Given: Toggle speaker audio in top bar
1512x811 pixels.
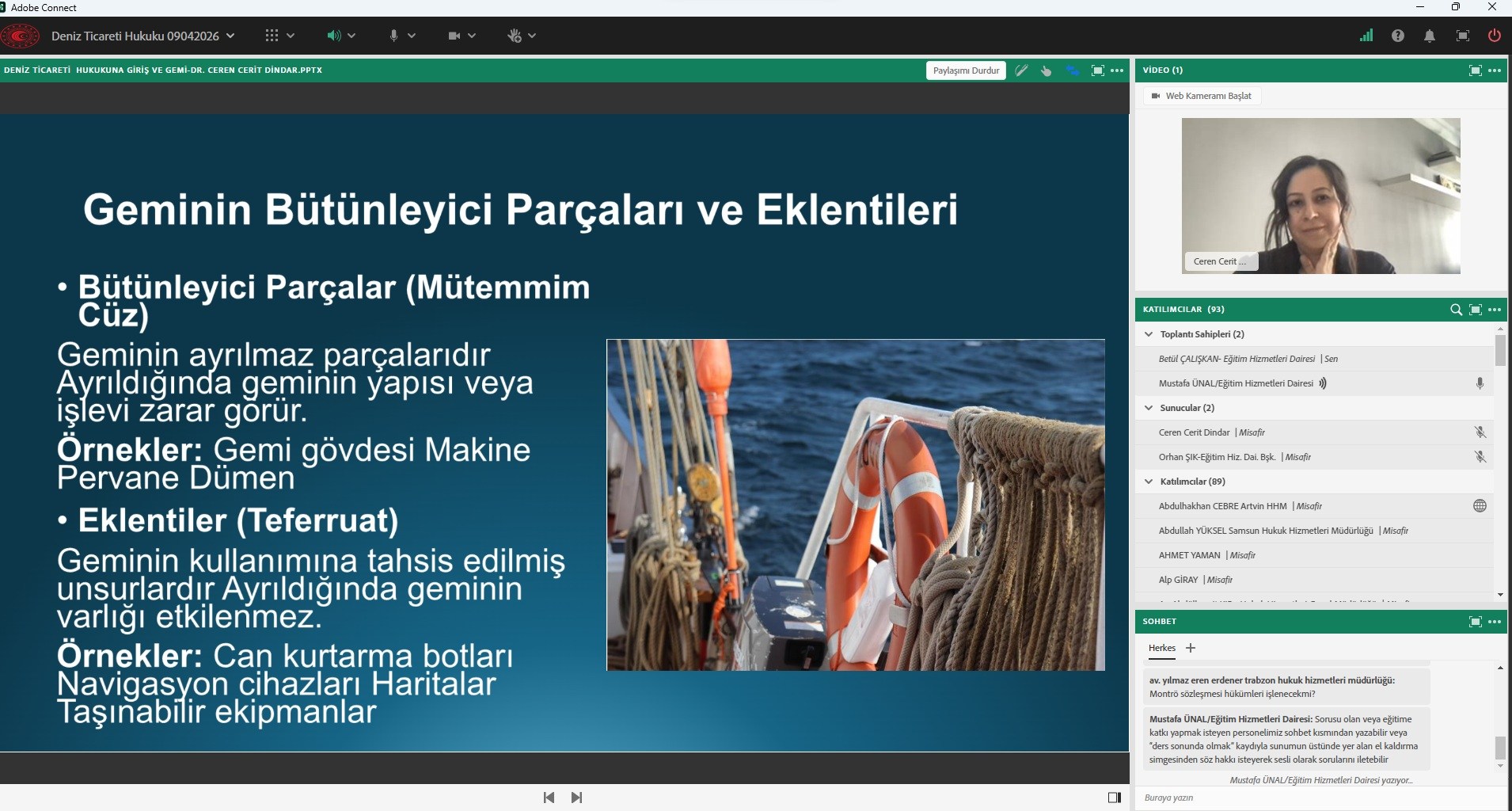Looking at the screenshot, I should [333, 36].
